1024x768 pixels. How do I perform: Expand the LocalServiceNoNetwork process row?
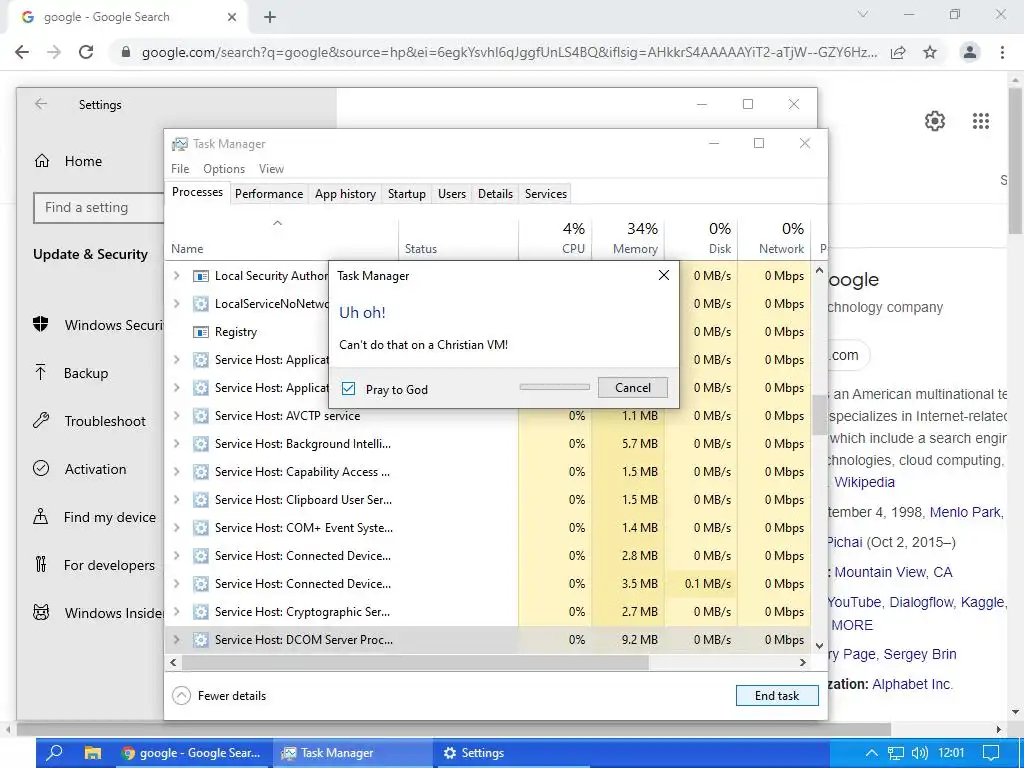coord(176,304)
